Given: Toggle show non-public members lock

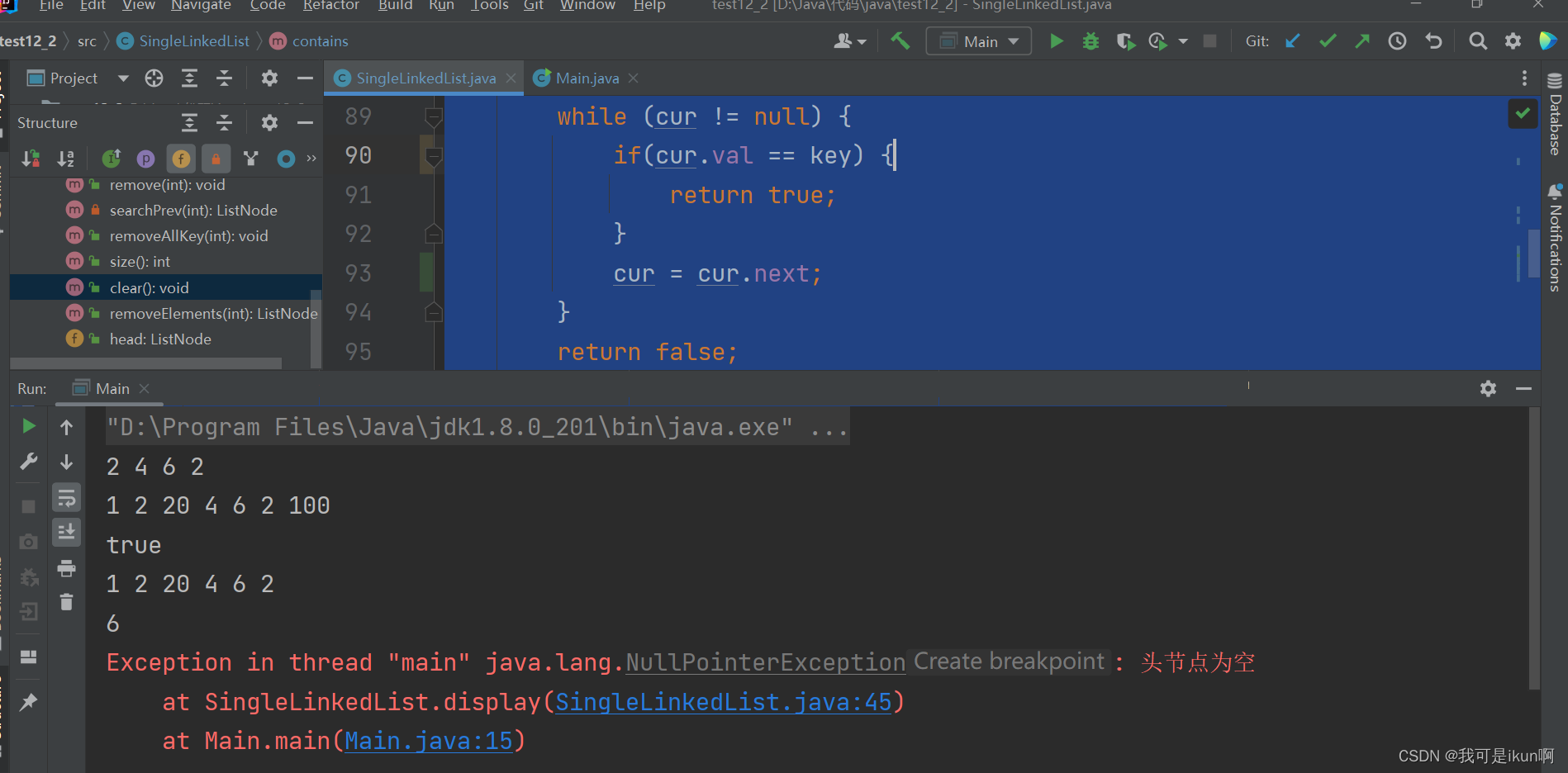Looking at the screenshot, I should tap(216, 159).
